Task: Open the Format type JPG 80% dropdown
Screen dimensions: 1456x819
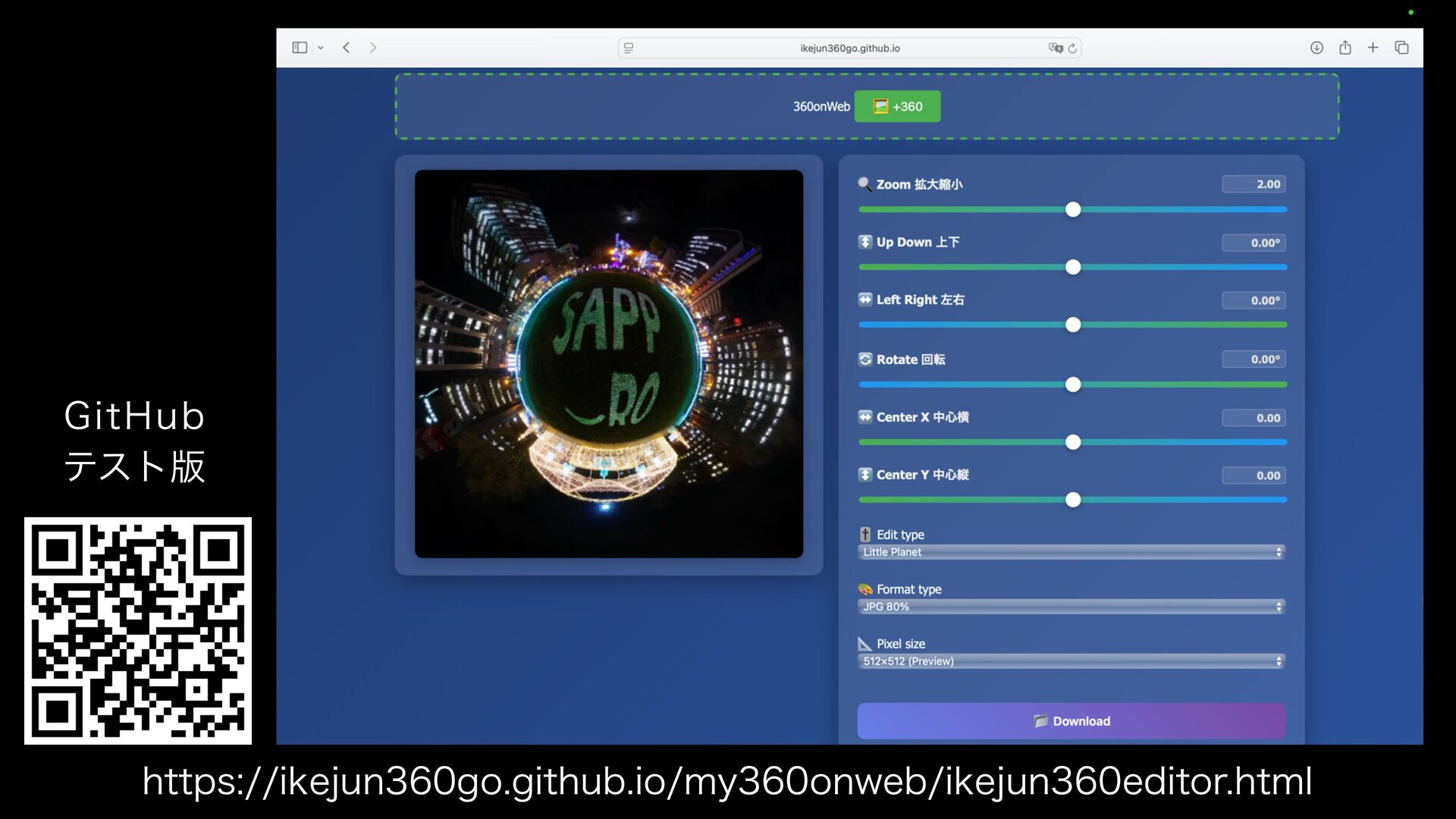Action: tap(1071, 607)
